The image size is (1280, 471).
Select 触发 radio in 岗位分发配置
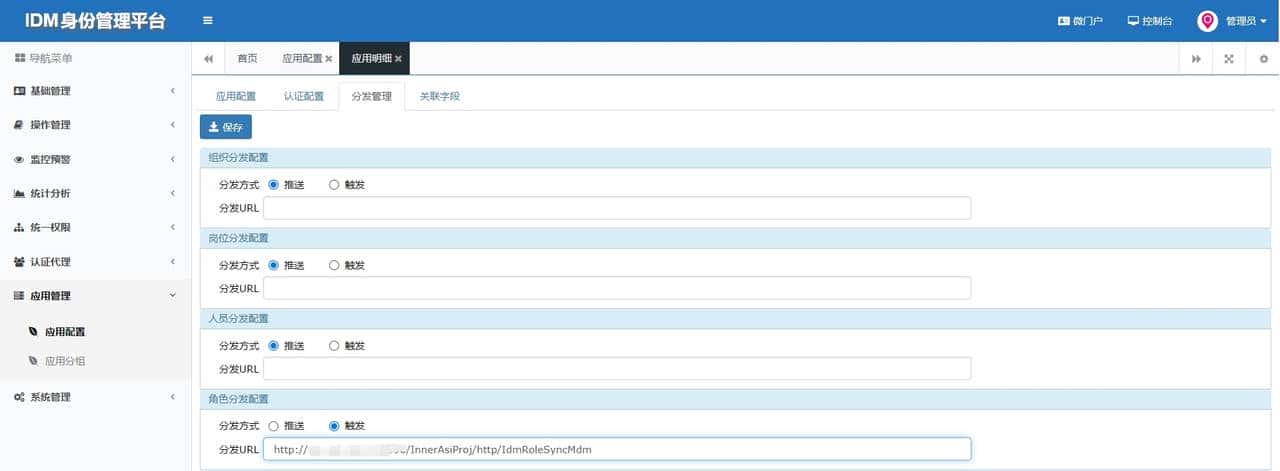pyautogui.click(x=334, y=265)
